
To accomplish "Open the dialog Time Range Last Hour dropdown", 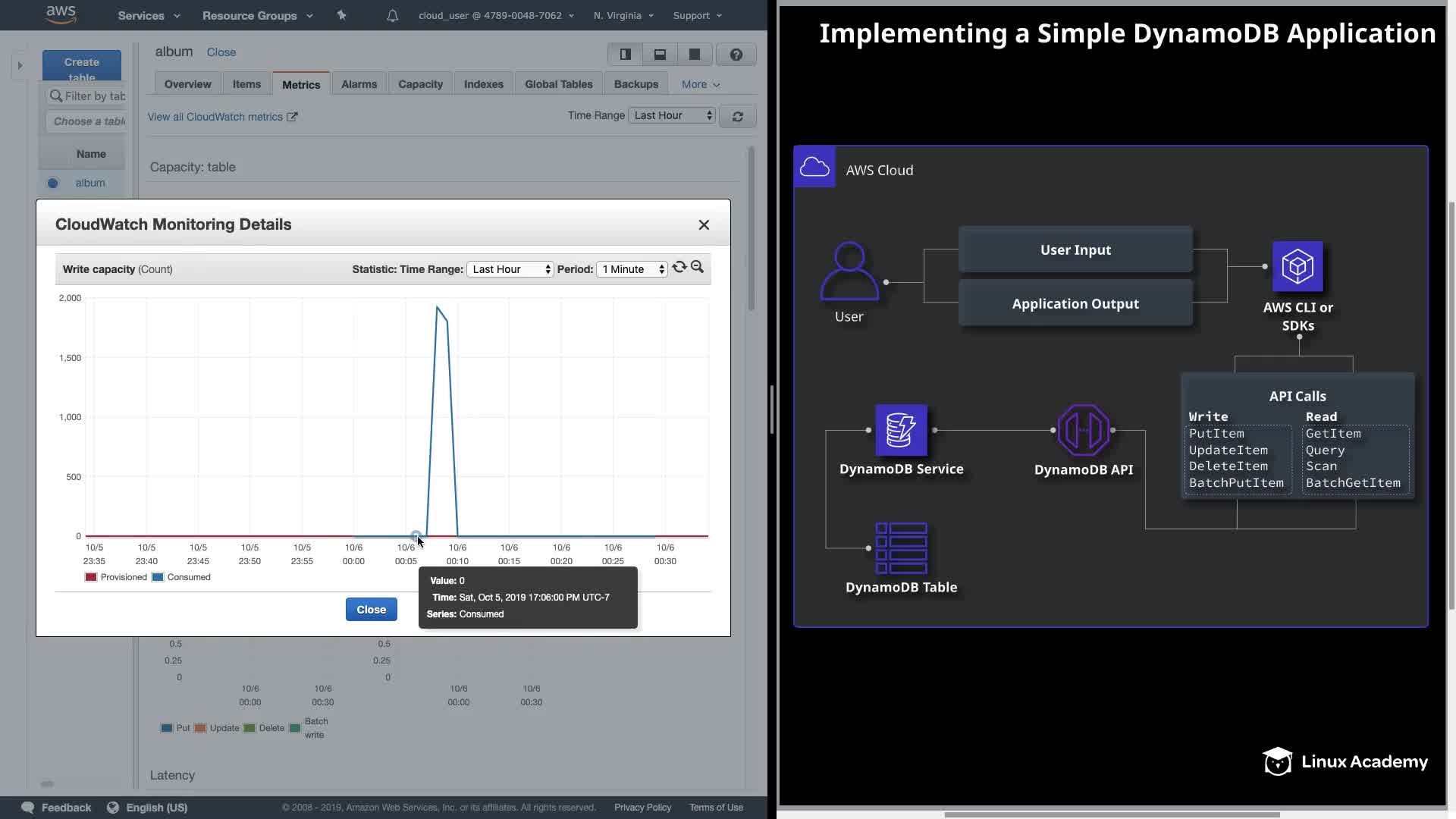I will [x=510, y=269].
